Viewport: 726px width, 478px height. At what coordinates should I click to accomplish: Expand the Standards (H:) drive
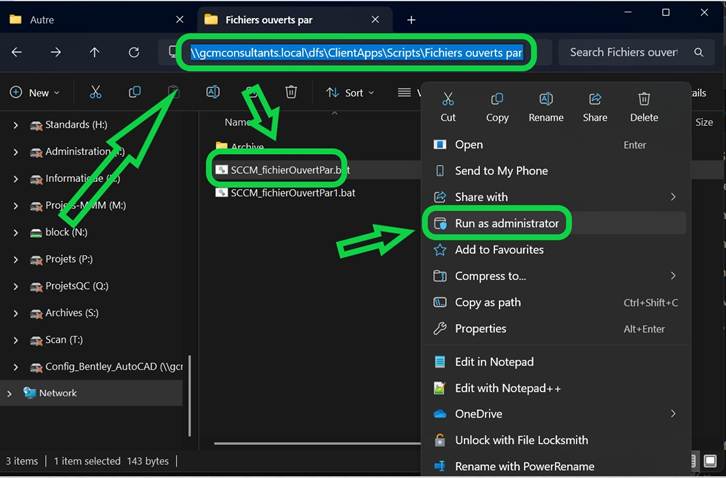tap(16, 125)
